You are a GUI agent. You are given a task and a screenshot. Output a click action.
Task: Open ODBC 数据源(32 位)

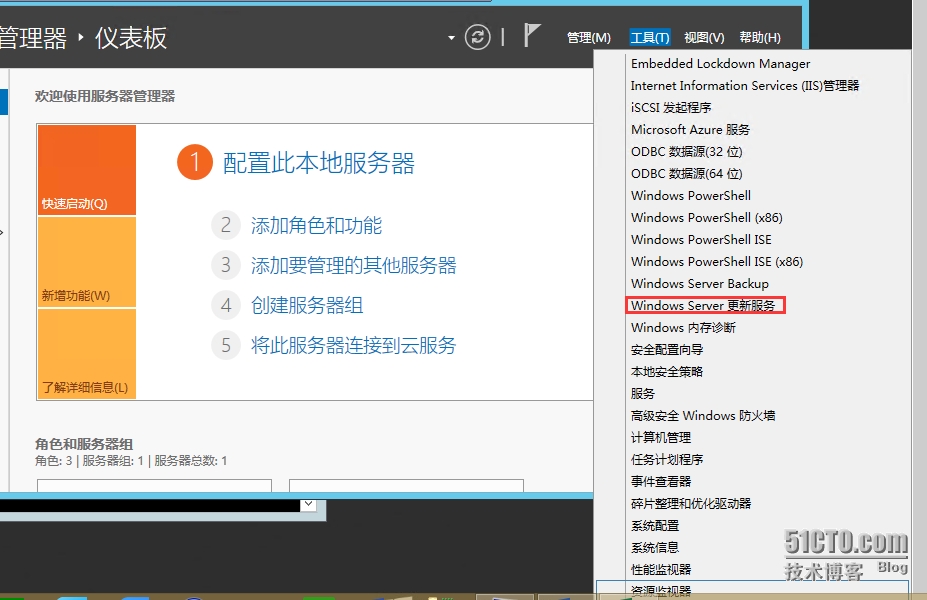tap(686, 152)
